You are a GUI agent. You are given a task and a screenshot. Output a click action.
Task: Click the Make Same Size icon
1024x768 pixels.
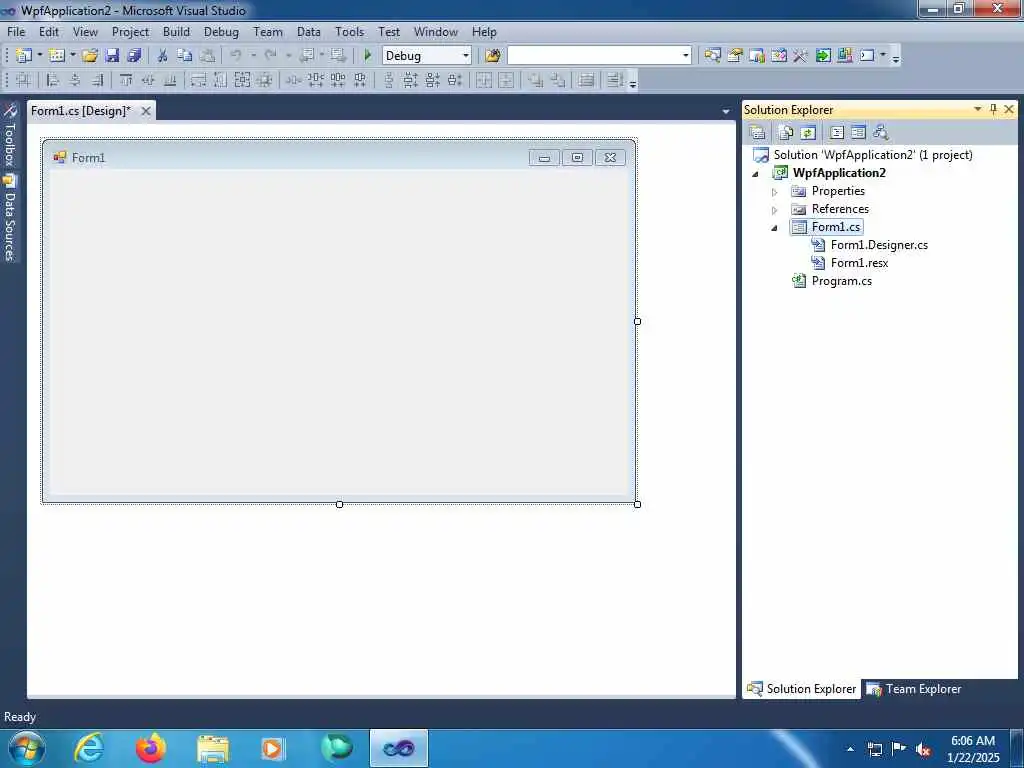242,80
